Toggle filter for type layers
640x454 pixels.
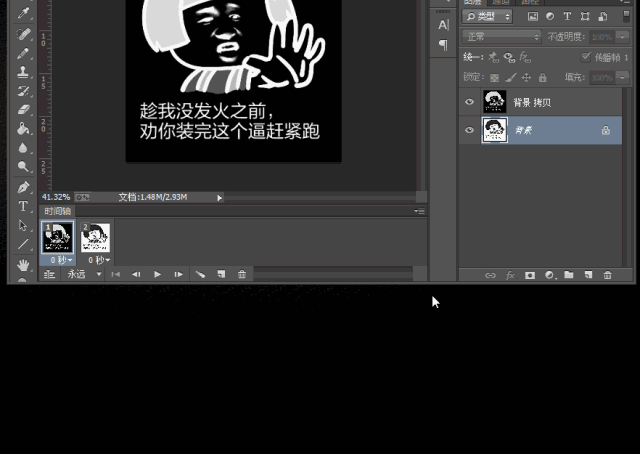pos(567,16)
